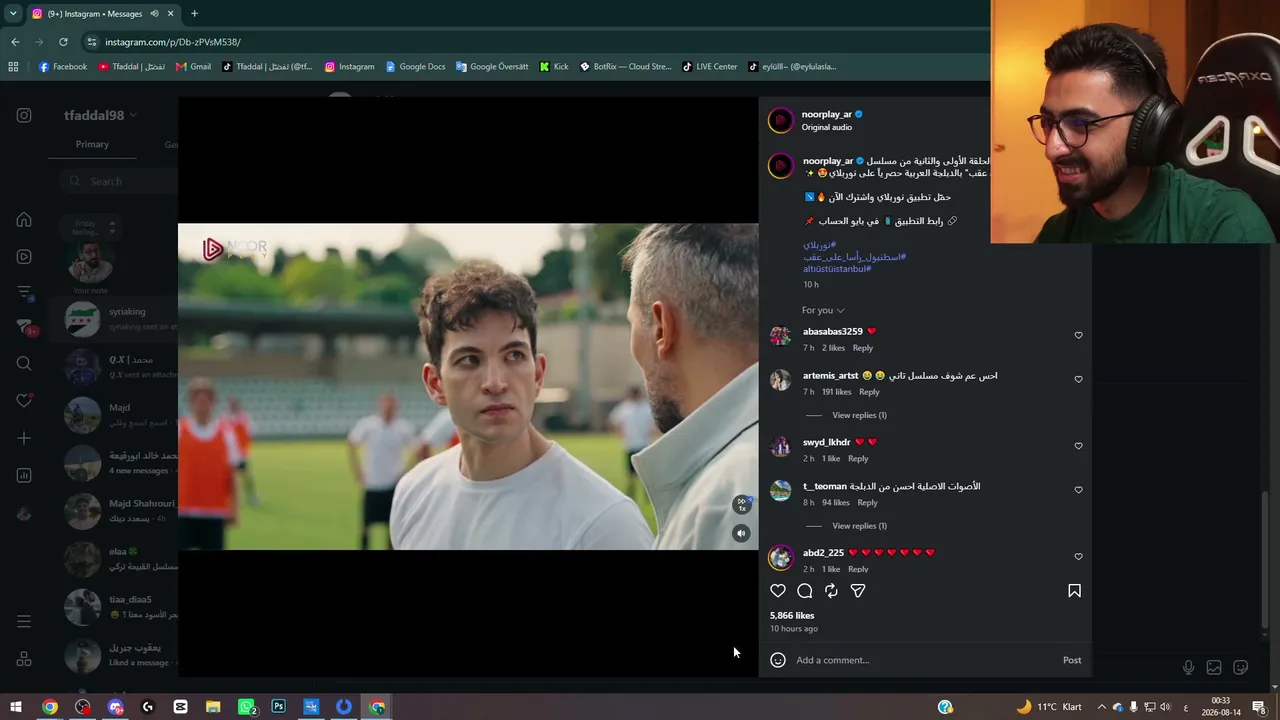The height and width of the screenshot is (720, 1280).
Task: Show hidden system tray icons
Action: pos(1102,707)
